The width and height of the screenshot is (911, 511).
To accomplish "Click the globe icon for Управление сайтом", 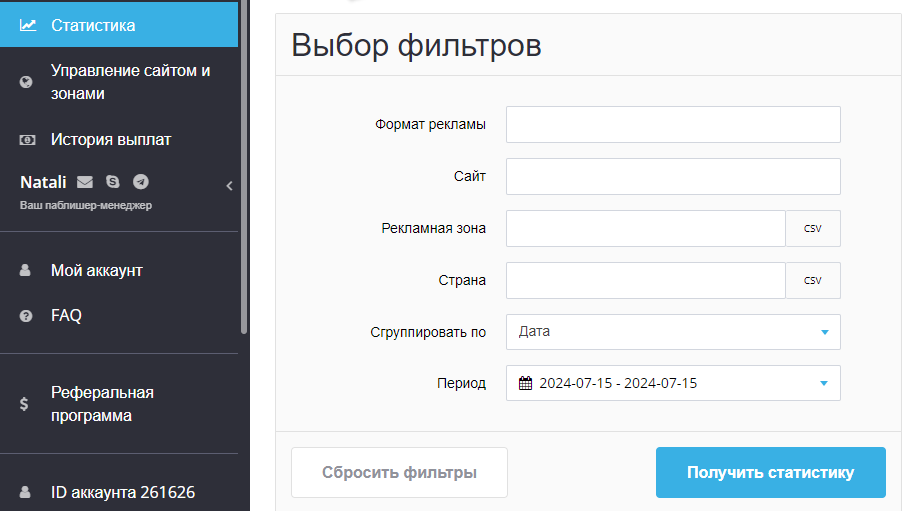I will [x=26, y=82].
